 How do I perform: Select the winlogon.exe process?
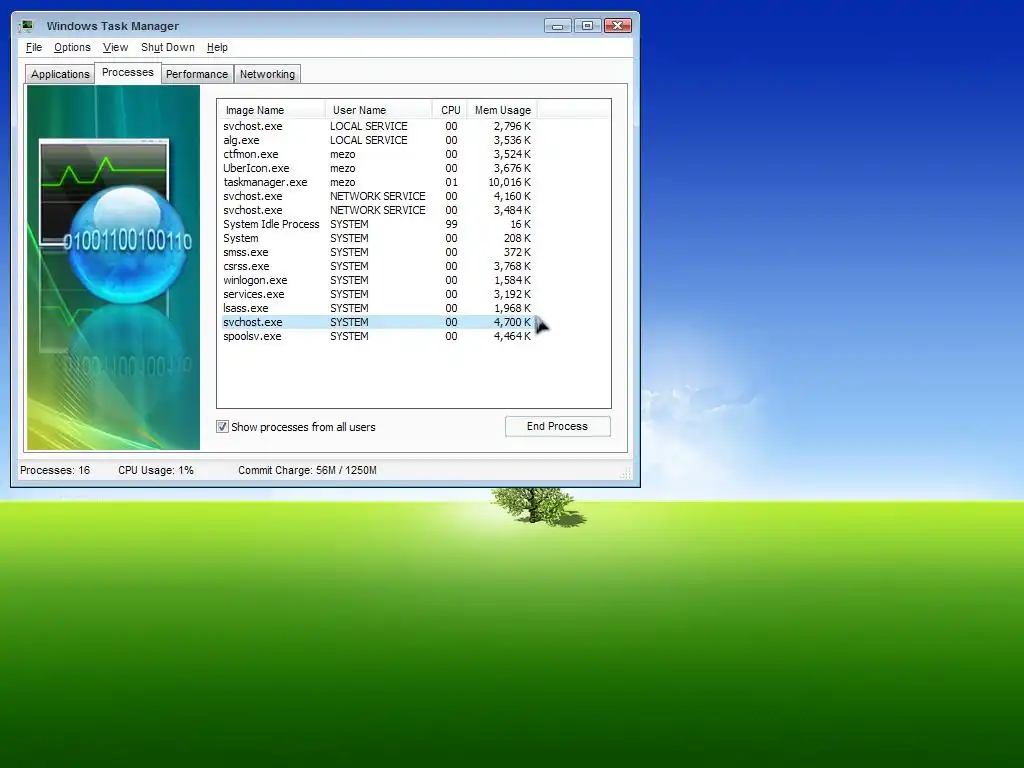click(x=377, y=280)
